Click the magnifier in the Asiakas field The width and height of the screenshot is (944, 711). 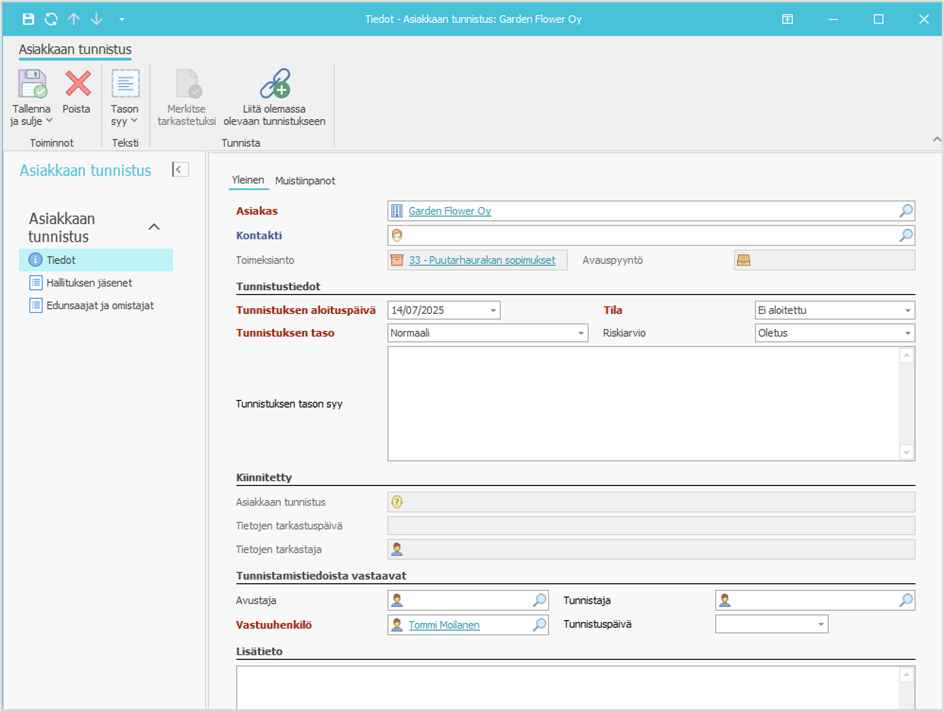click(905, 211)
